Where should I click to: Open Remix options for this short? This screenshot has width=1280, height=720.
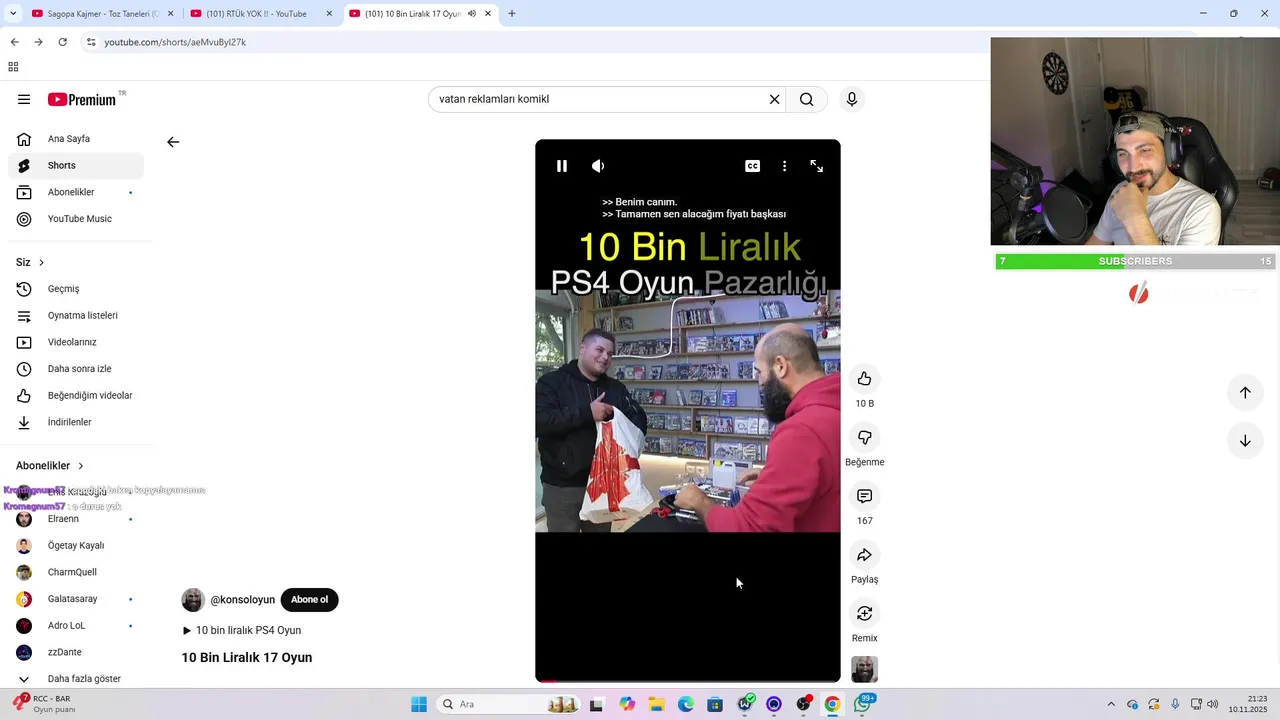tap(865, 613)
